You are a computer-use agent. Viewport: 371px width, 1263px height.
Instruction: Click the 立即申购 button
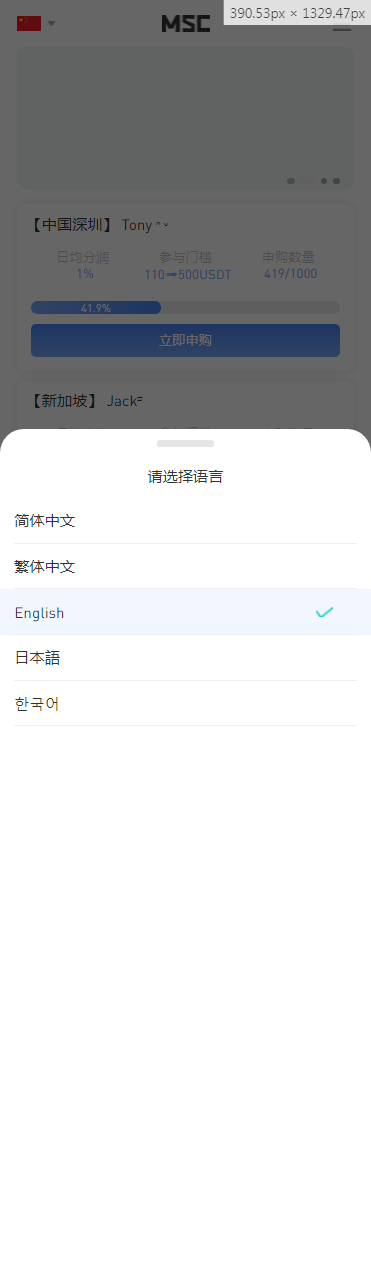pos(185,340)
